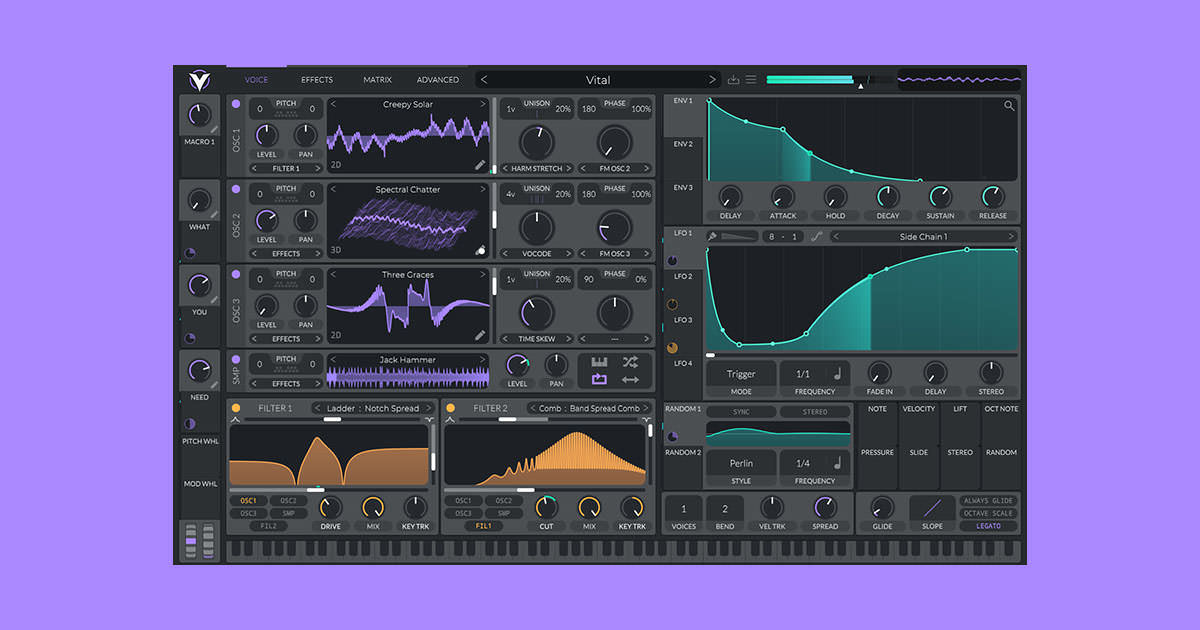Screen dimensions: 1200x630
Task: Adjust the Filter 1 cutoff slider below graph
Action: click(x=329, y=490)
